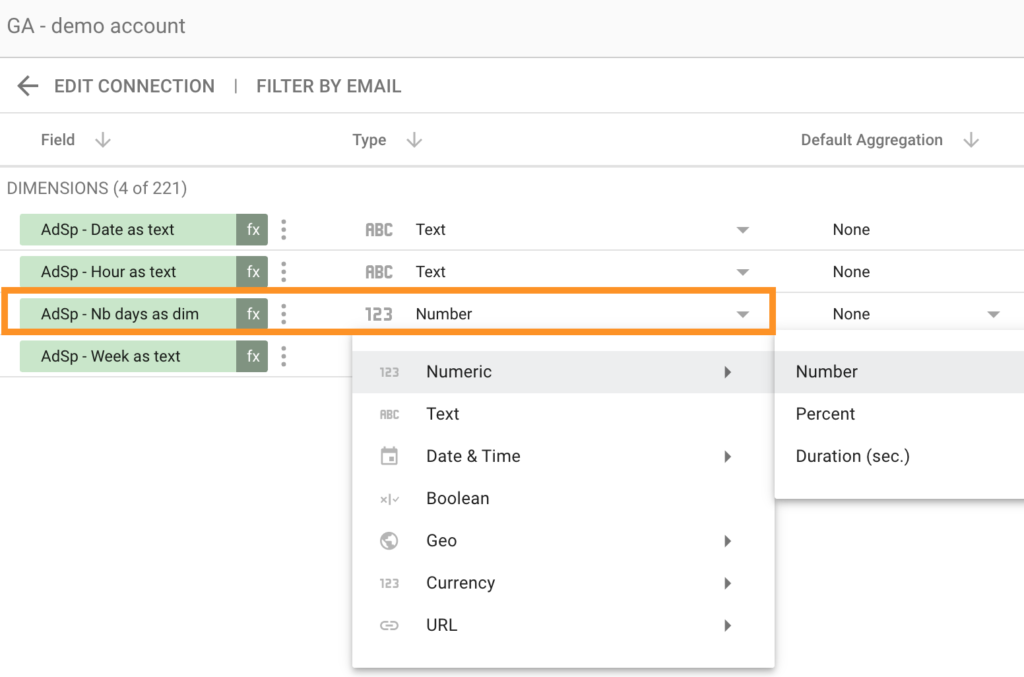Expand the URL submenu
The image size is (1024, 677).
point(563,625)
